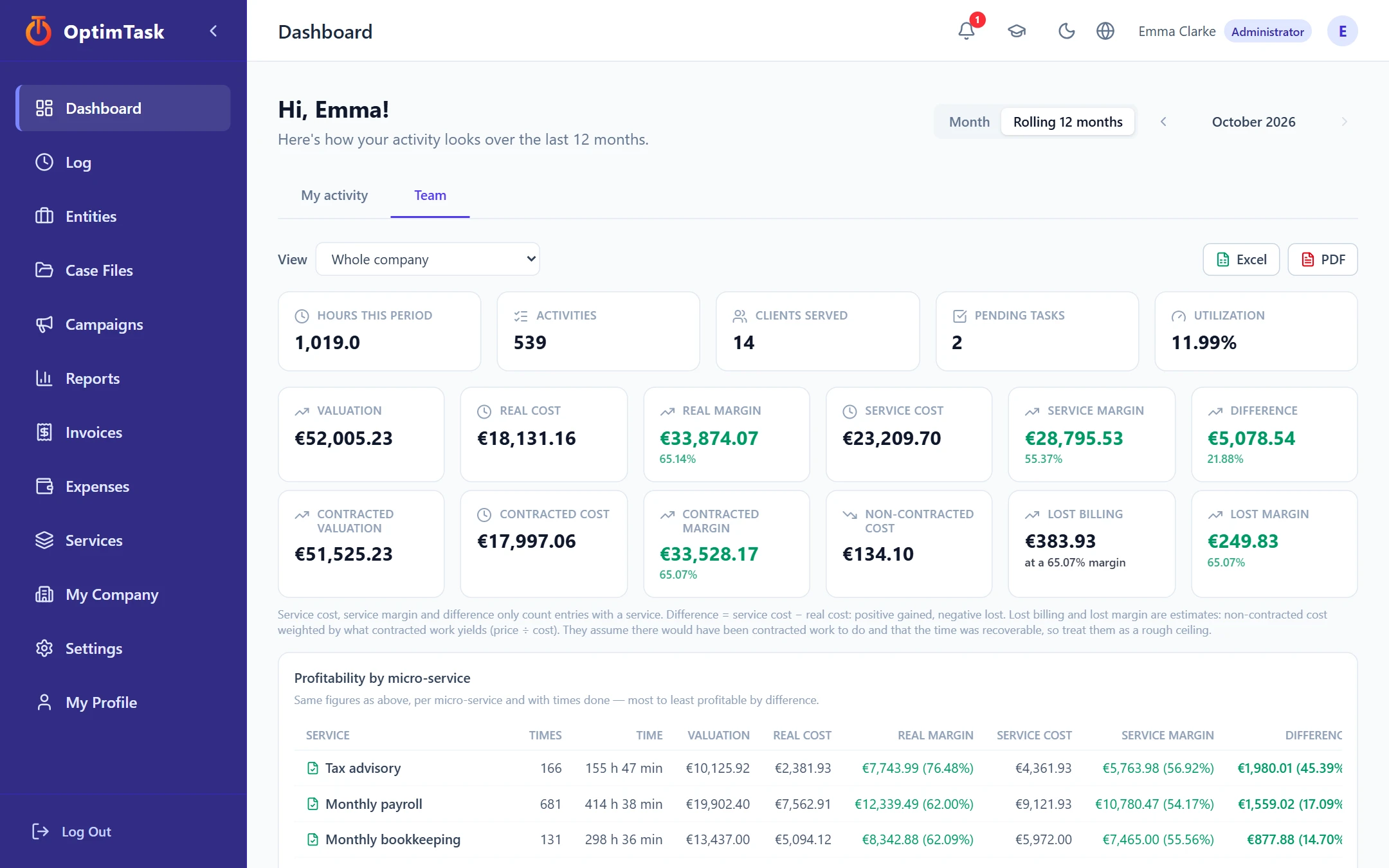Screen dimensions: 1389x868
Task: Open the language globe icon
Action: [x=1105, y=31]
